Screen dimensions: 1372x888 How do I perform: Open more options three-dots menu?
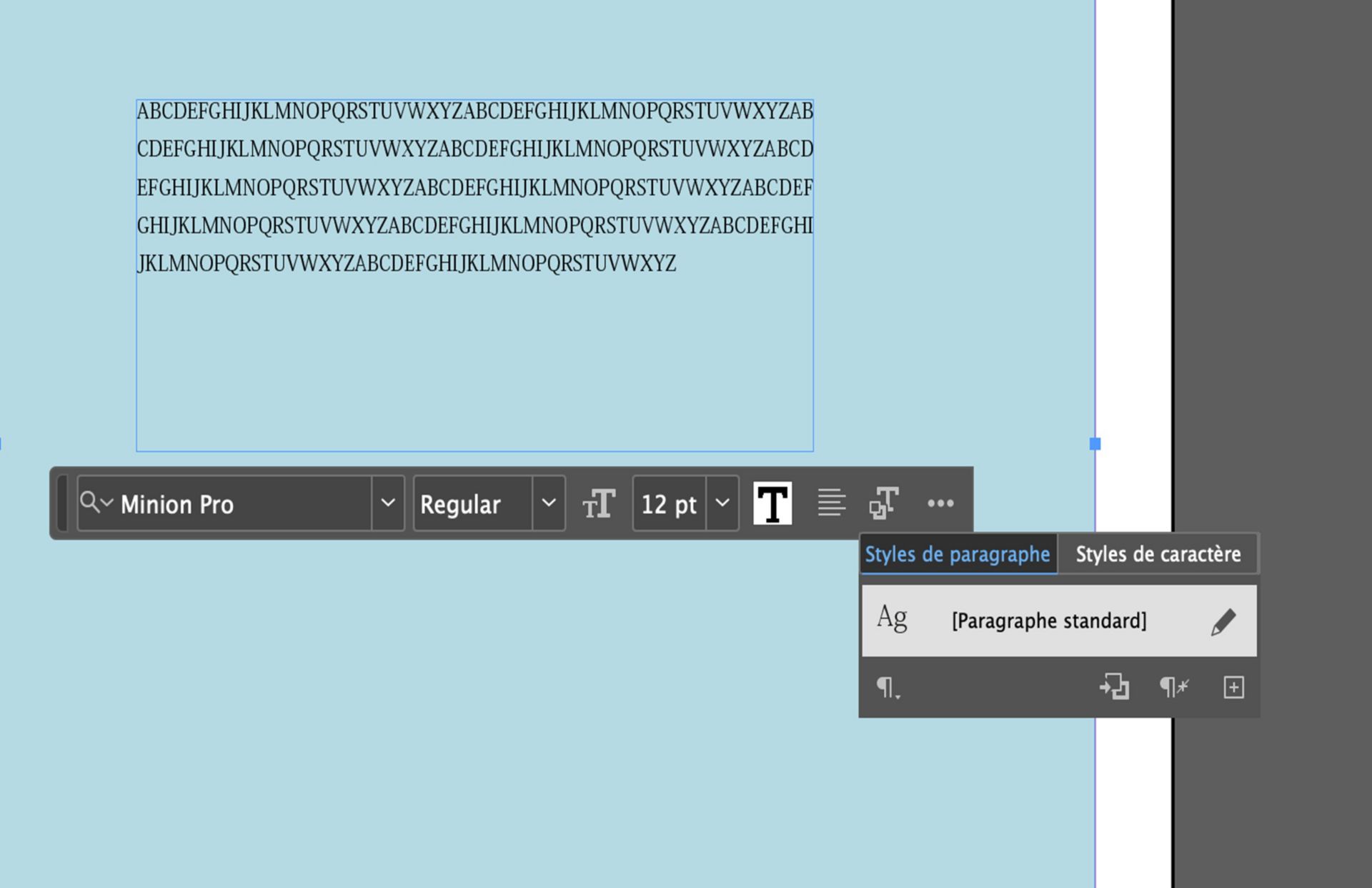point(940,503)
